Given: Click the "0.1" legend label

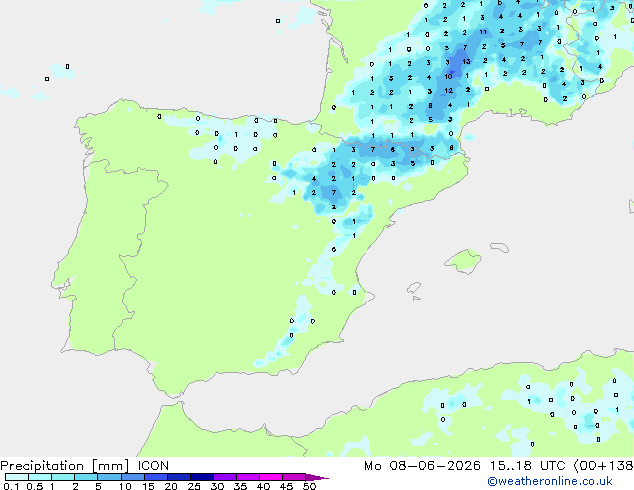Looking at the screenshot, I should pos(11,486).
